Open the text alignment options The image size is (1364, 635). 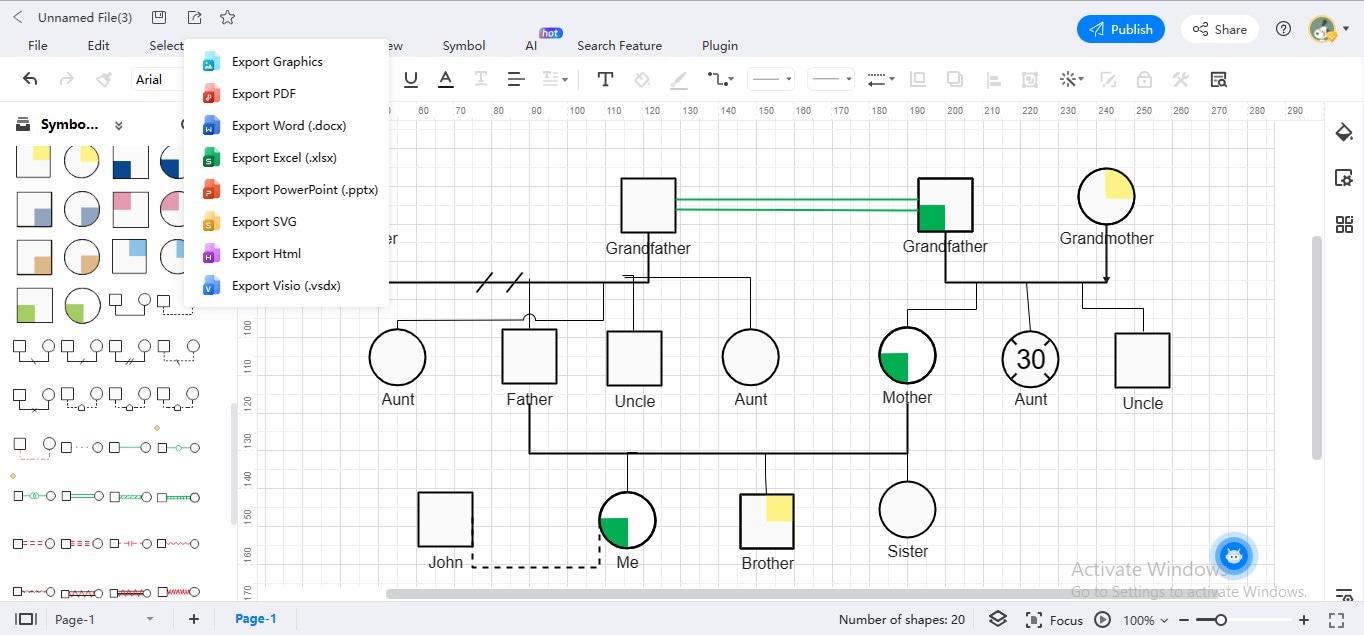(516, 79)
